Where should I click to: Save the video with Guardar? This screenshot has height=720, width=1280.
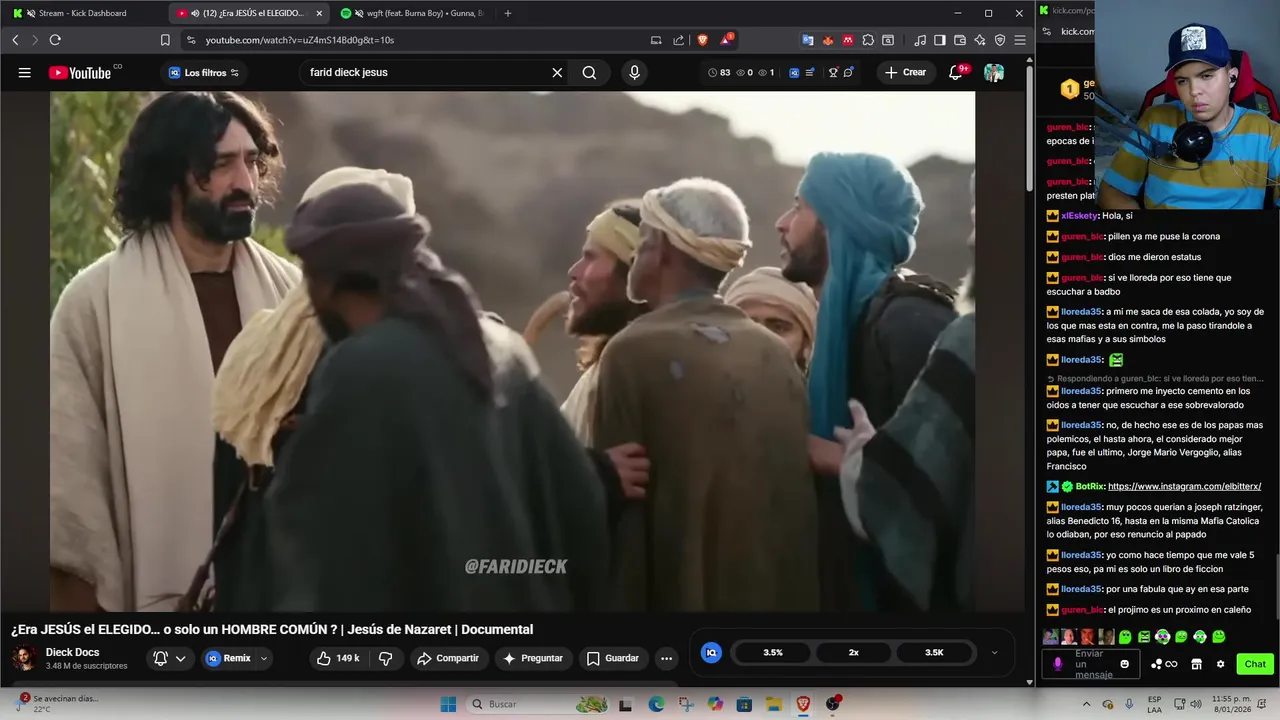612,658
